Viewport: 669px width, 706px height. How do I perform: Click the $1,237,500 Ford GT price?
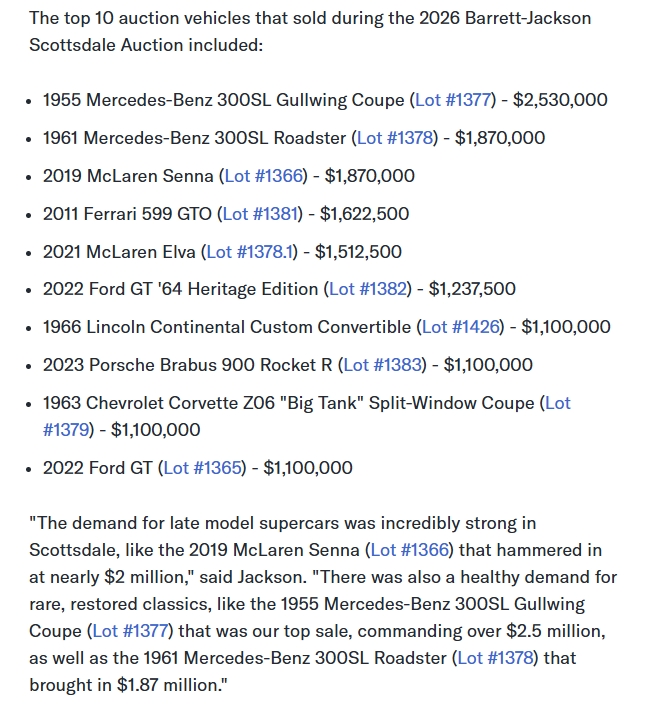click(x=472, y=289)
